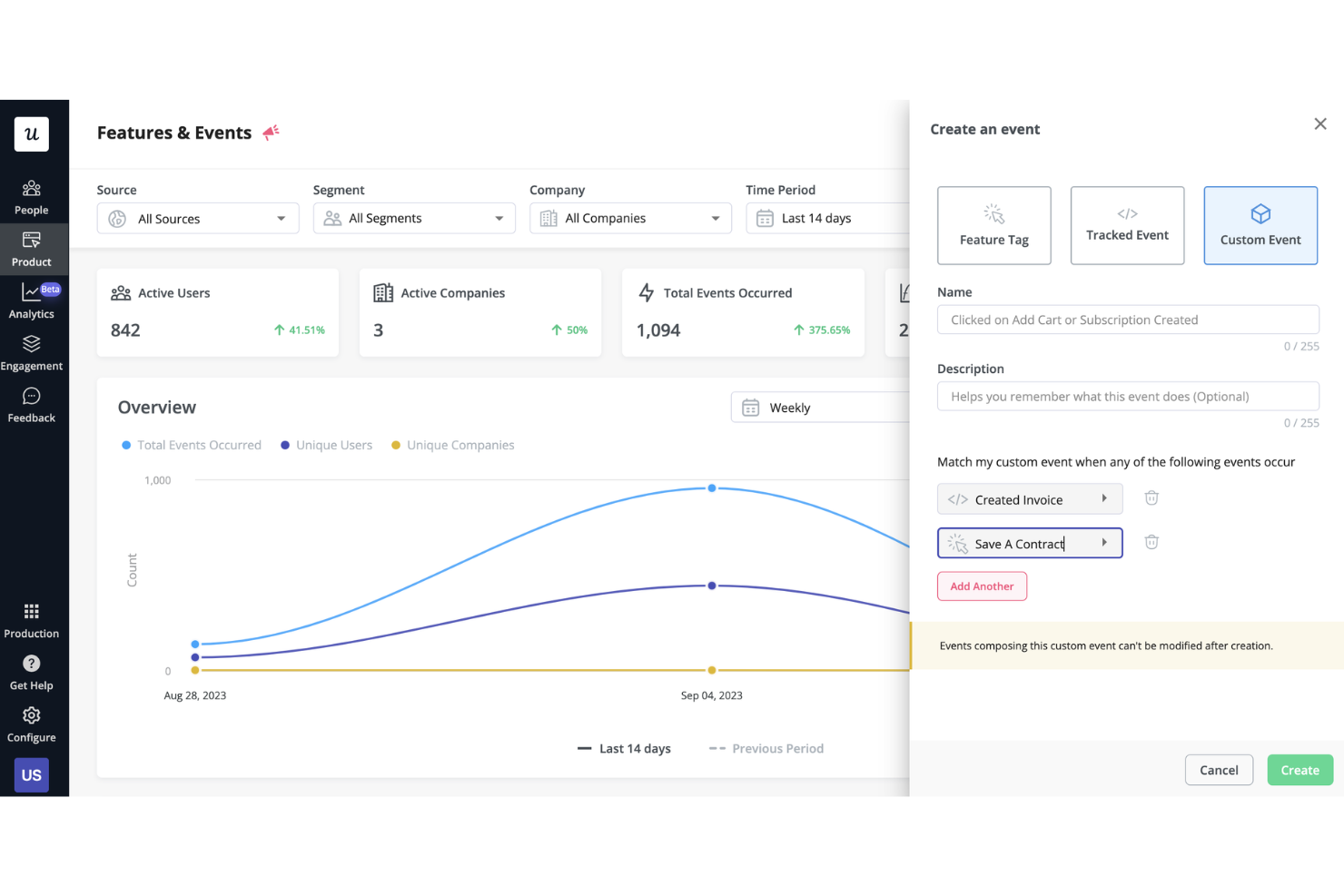Click Add Another to add an event

[x=982, y=586]
